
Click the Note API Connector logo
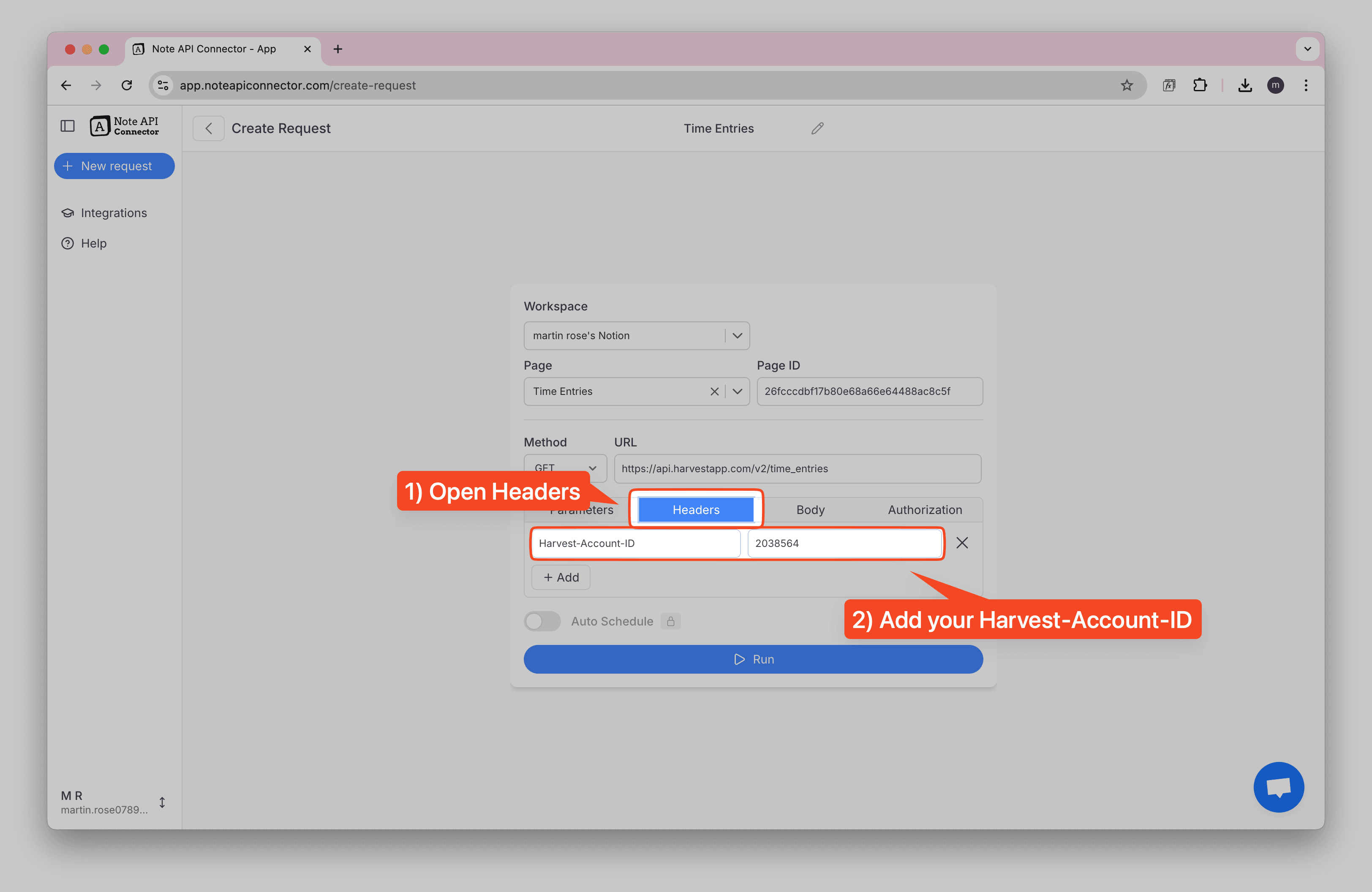pos(125,126)
